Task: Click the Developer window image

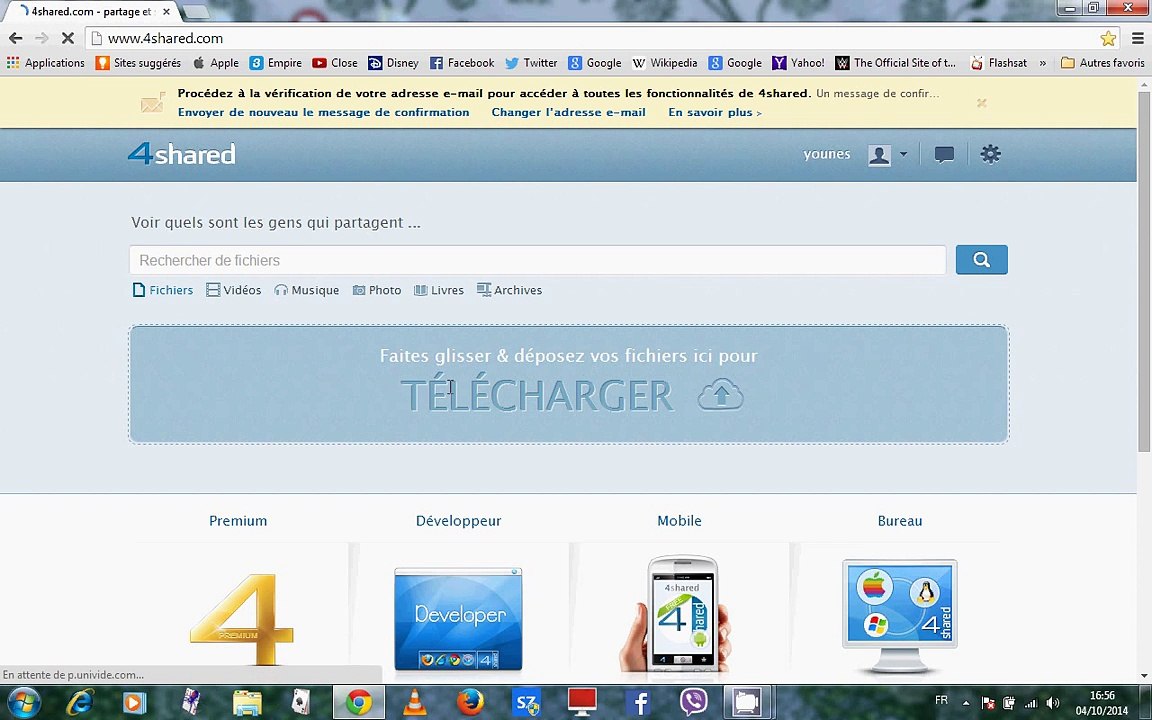Action: pyautogui.click(x=458, y=619)
